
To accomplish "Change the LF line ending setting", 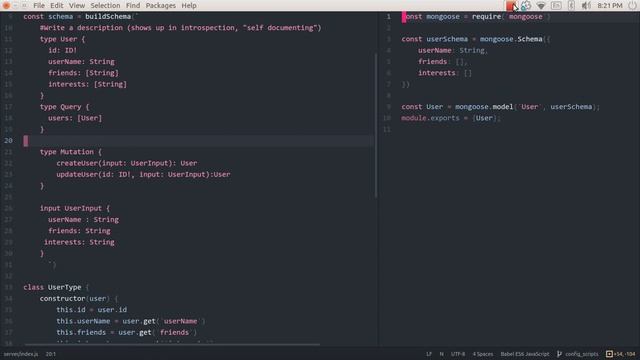I will (x=429, y=354).
